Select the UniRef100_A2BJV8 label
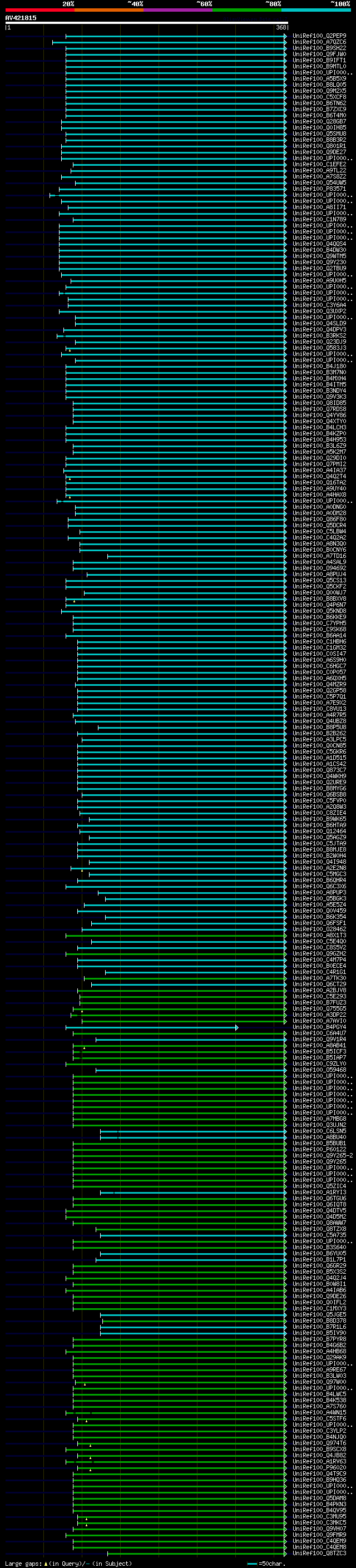Image resolution: width=356 pixels, height=1568 pixels. (x=319, y=990)
